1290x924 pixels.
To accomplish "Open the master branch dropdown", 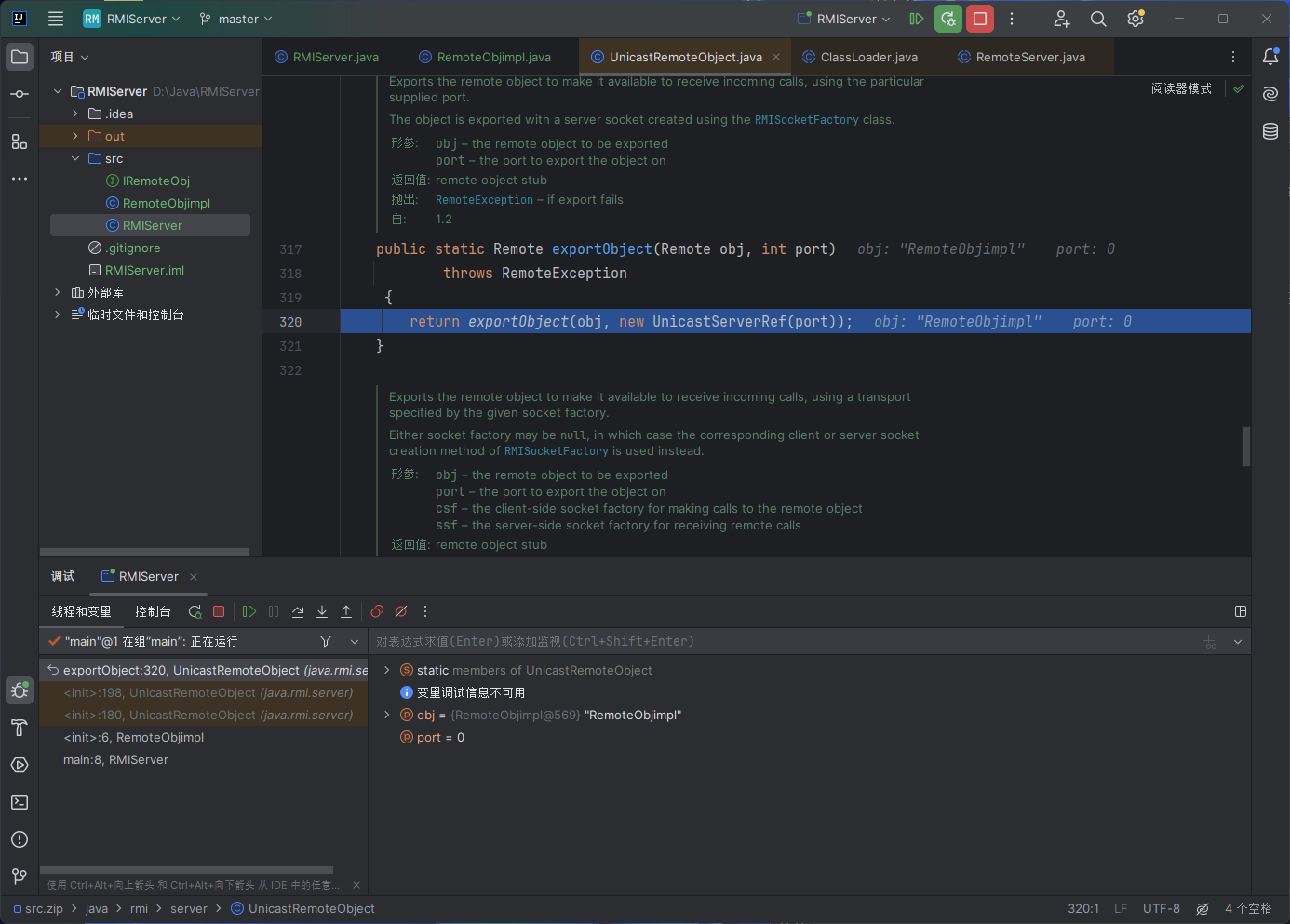I will coord(236,19).
